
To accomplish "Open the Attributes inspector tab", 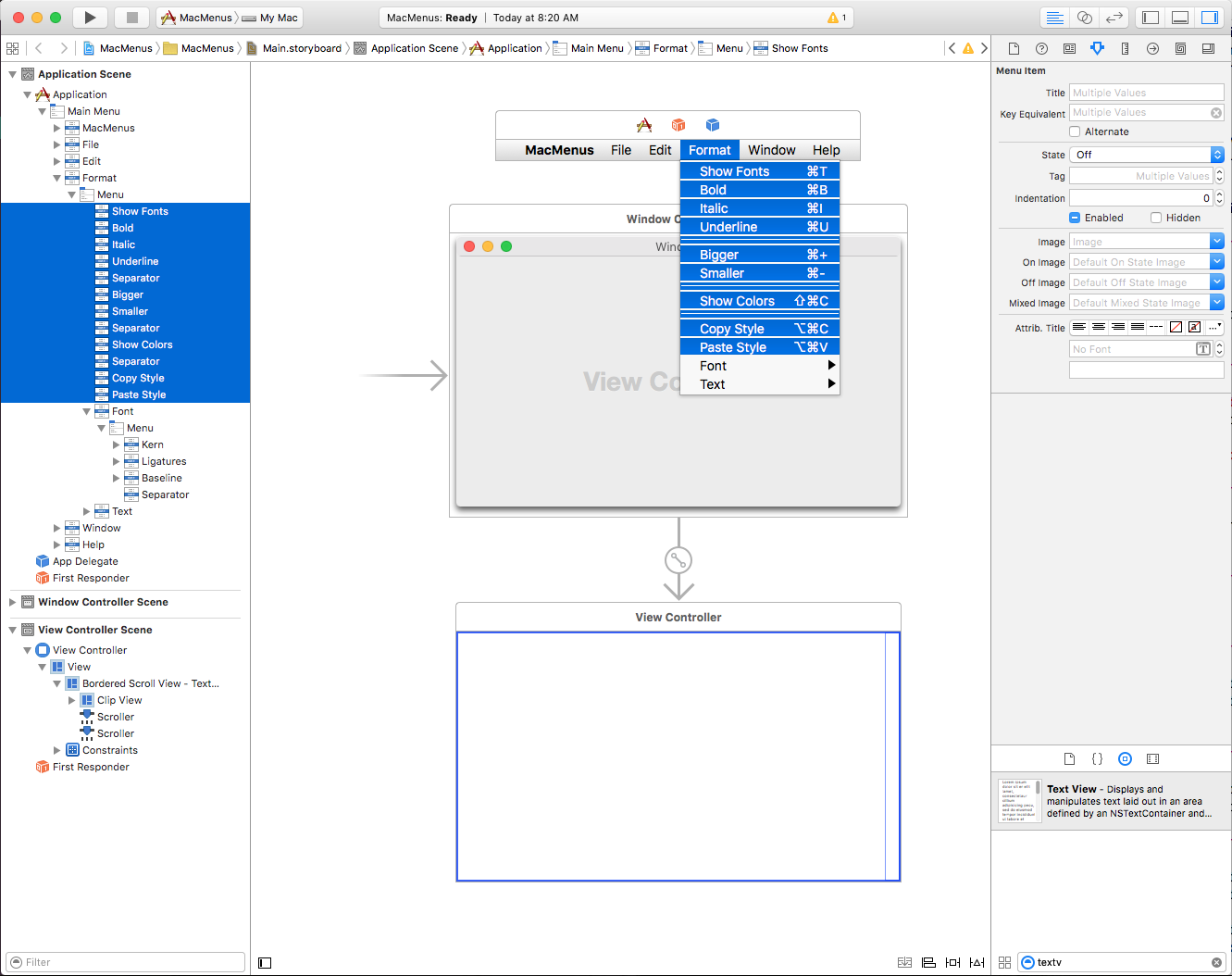I will (x=1097, y=48).
